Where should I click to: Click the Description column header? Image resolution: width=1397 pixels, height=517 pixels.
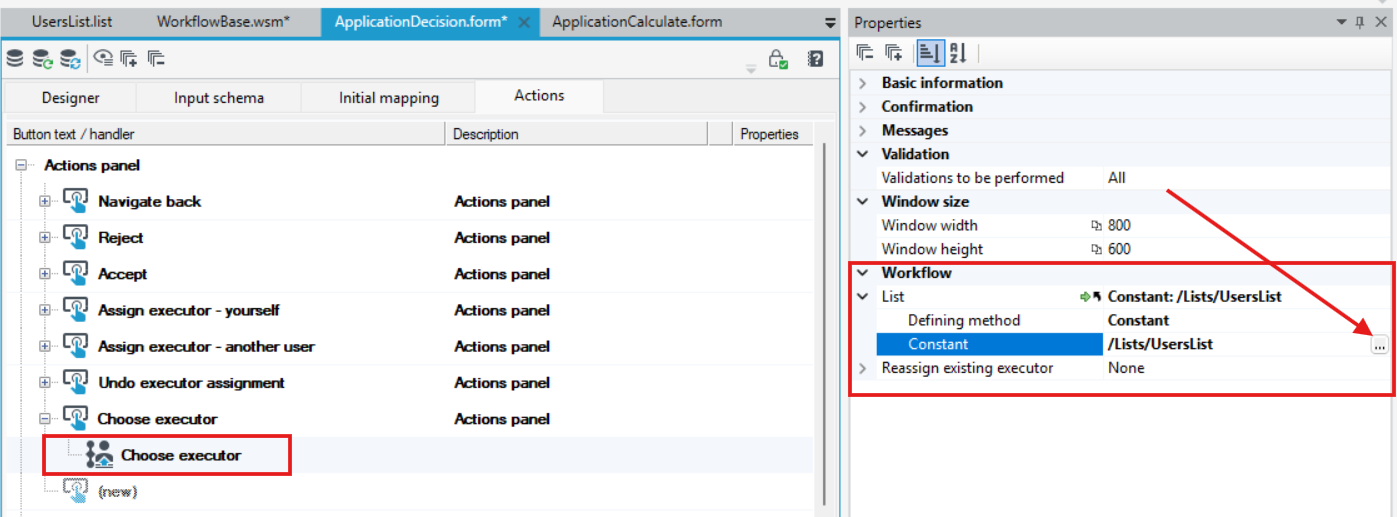click(x=576, y=134)
